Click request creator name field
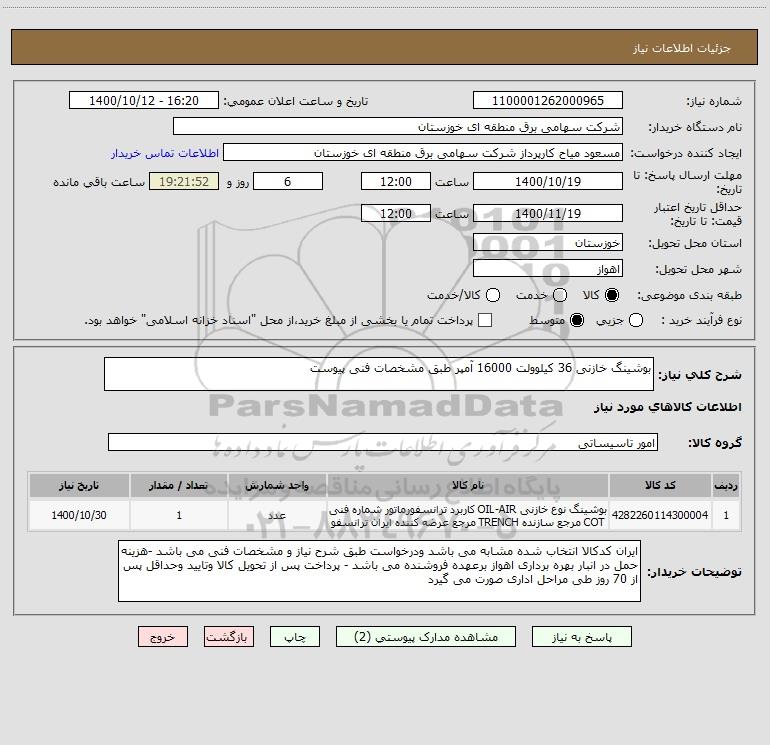 click(x=423, y=153)
